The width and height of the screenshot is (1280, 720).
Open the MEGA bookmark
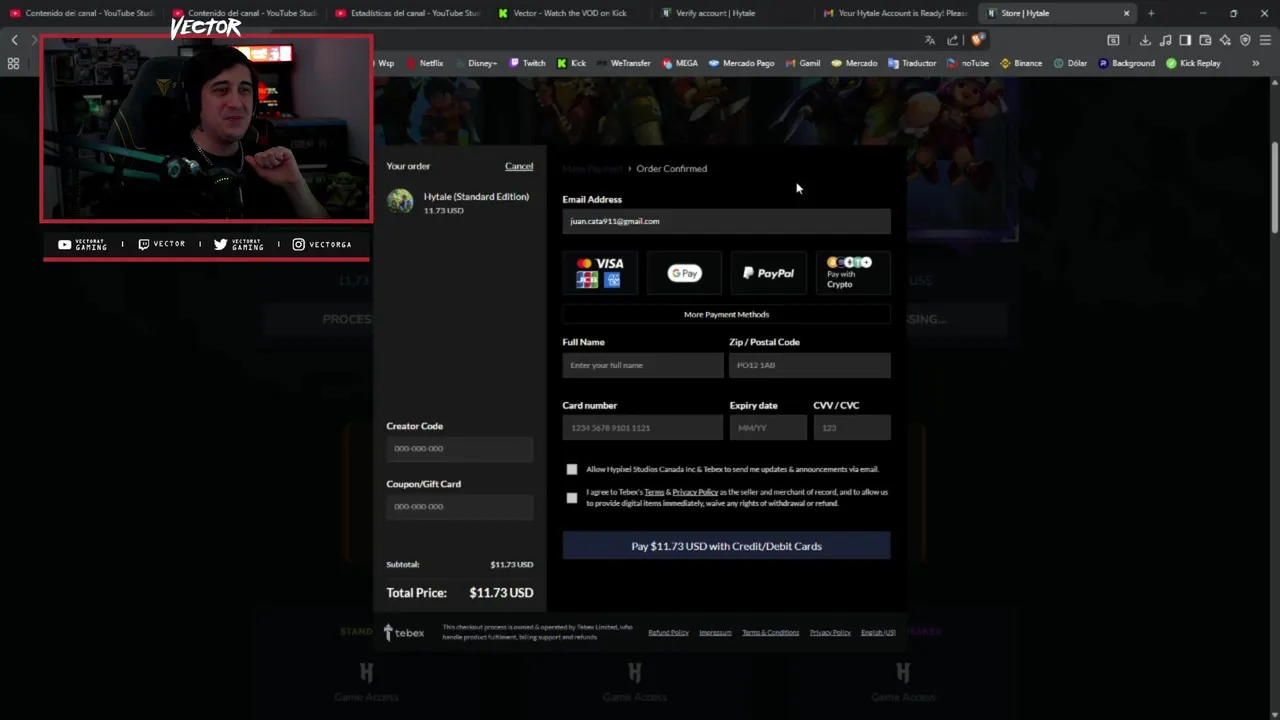coord(680,63)
